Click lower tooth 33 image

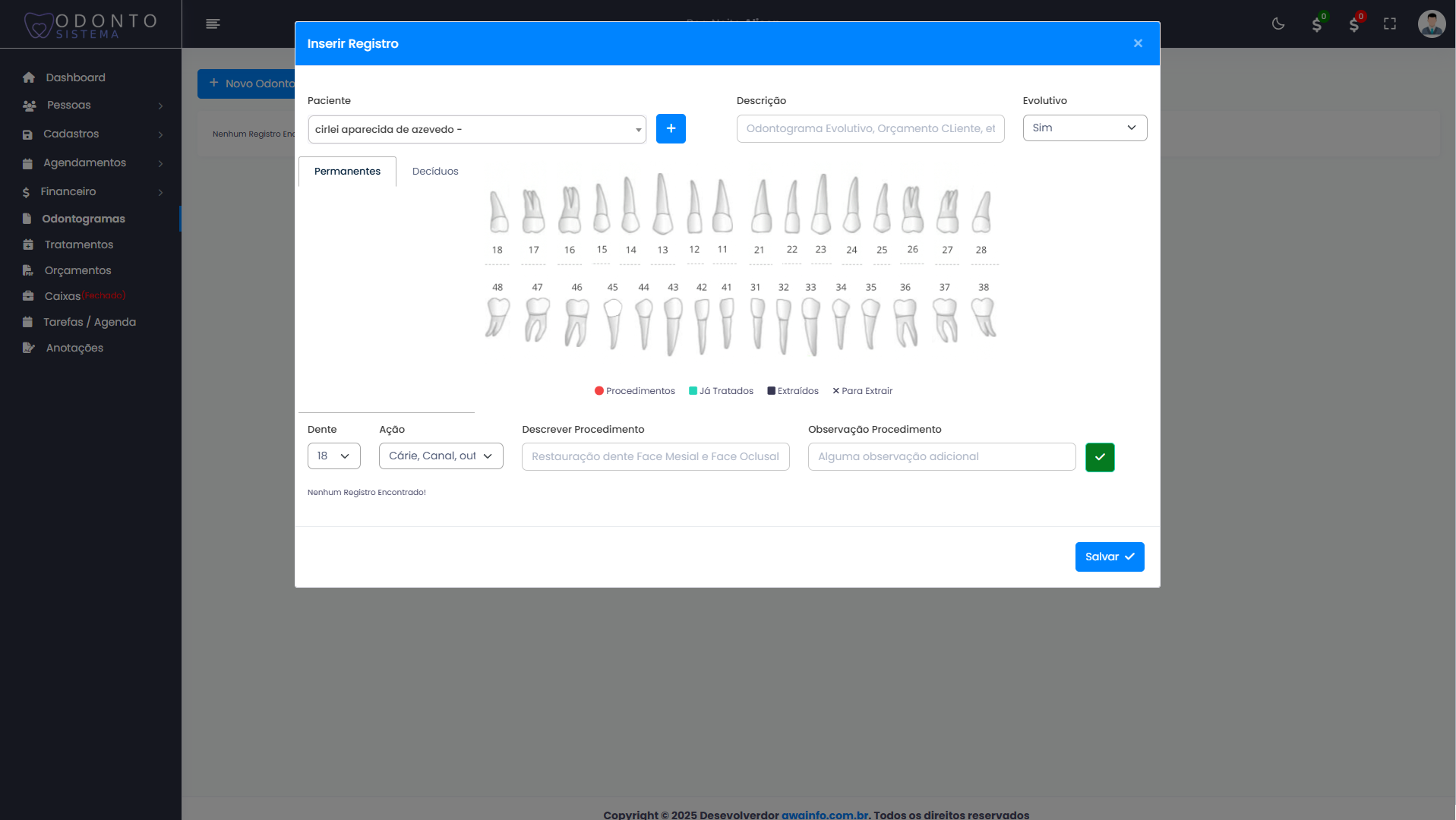pyautogui.click(x=811, y=326)
